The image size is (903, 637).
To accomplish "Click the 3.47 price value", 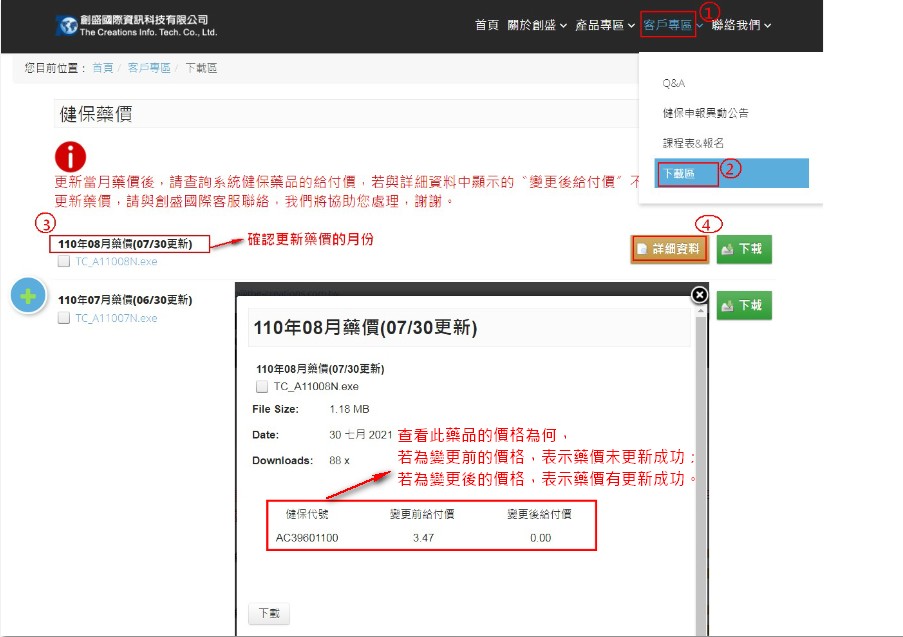I will click(423, 538).
